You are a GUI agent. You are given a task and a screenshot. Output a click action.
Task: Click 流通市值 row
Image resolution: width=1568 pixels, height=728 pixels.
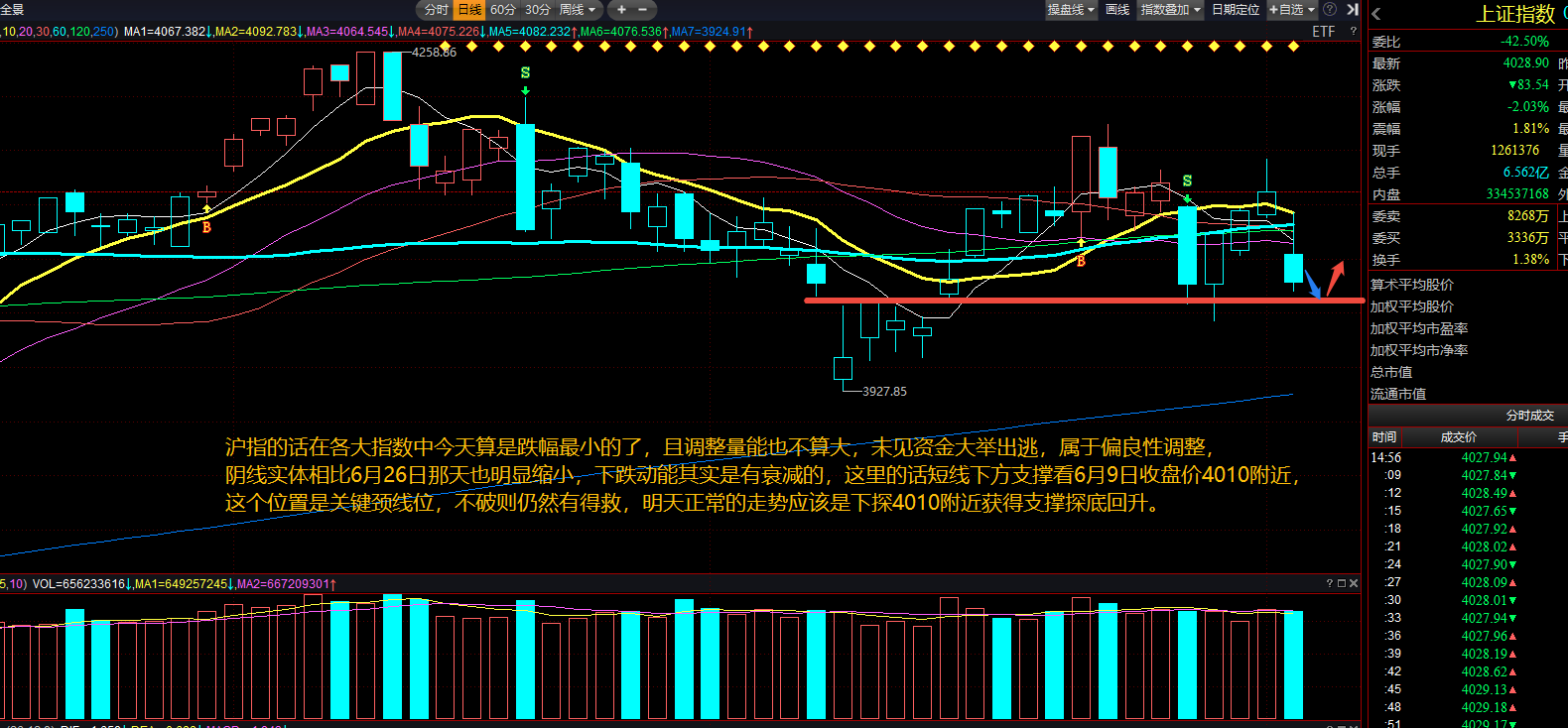[x=1469, y=394]
